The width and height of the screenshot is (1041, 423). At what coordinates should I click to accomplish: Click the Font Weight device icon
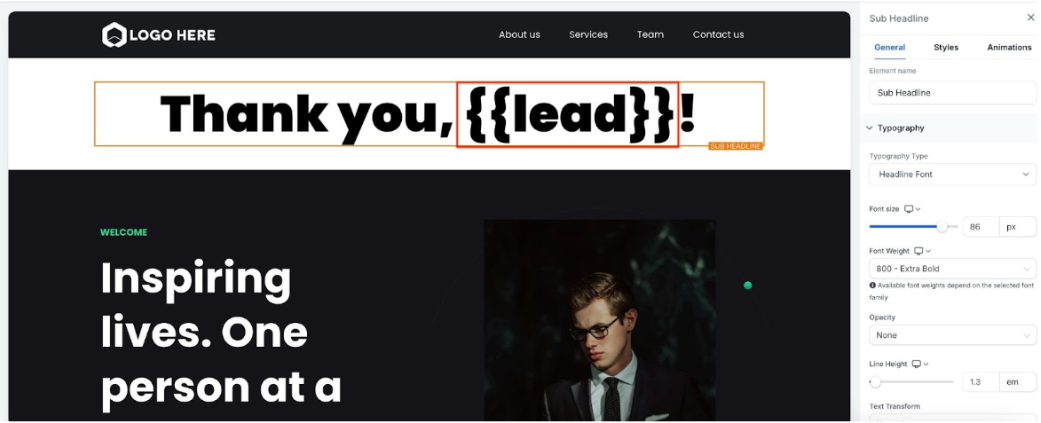tap(919, 251)
